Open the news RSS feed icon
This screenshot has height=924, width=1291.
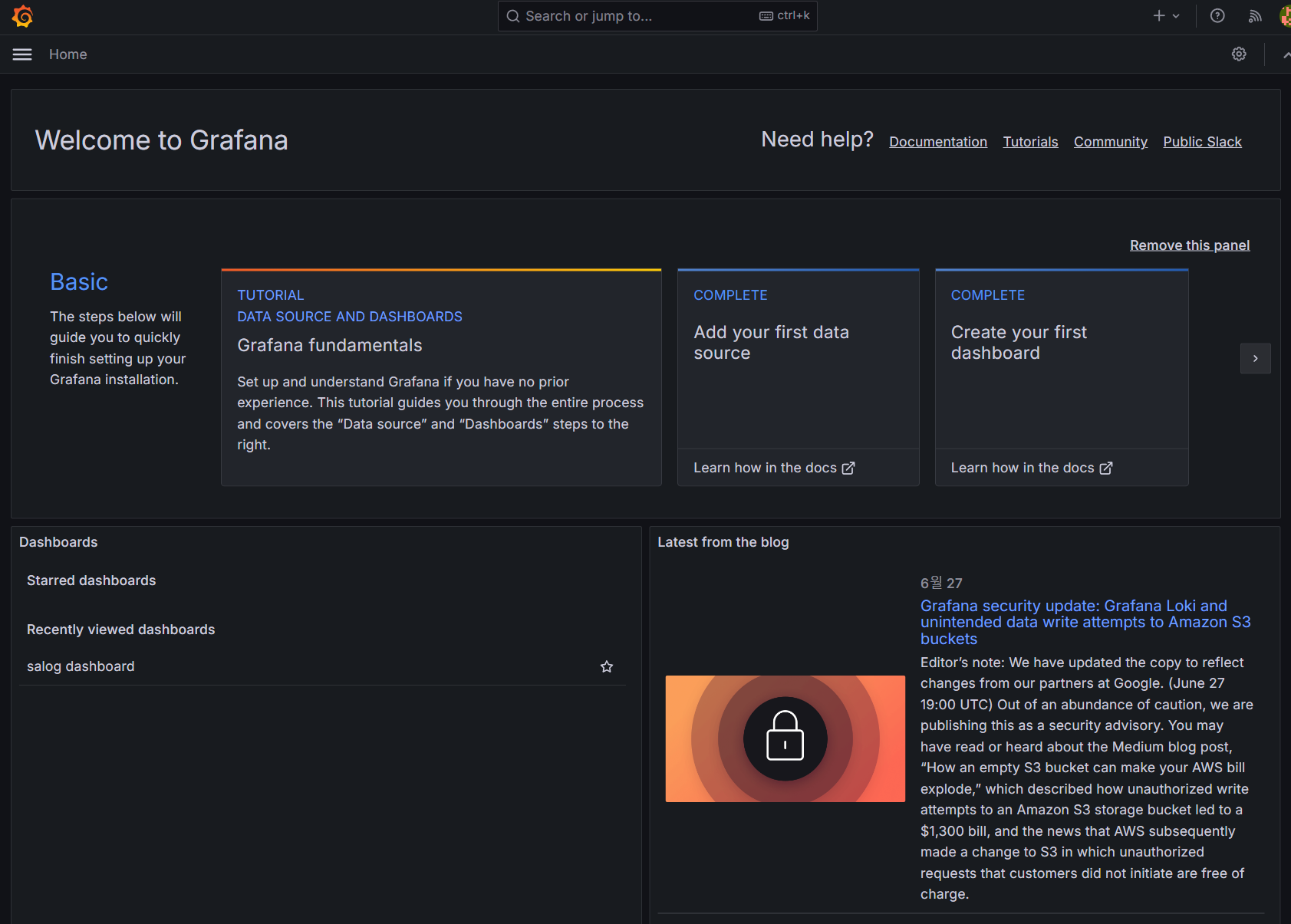1255,16
